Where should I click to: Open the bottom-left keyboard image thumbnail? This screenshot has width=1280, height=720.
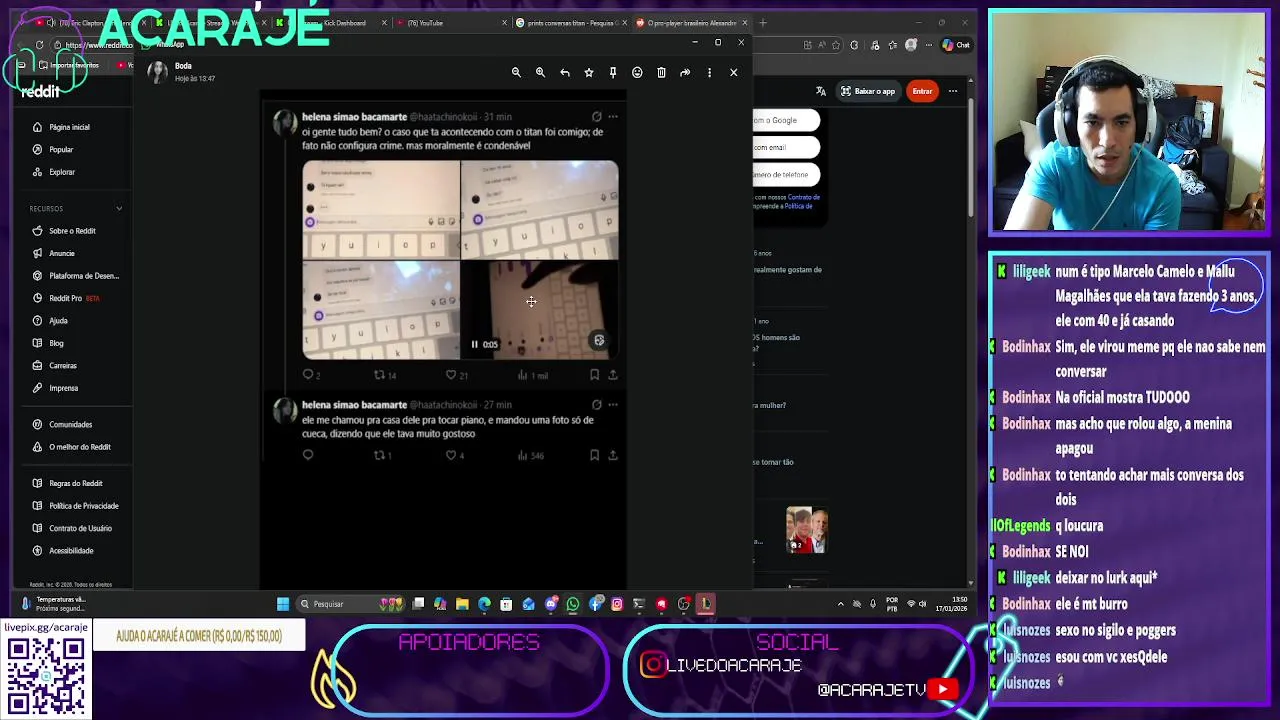pos(381,310)
